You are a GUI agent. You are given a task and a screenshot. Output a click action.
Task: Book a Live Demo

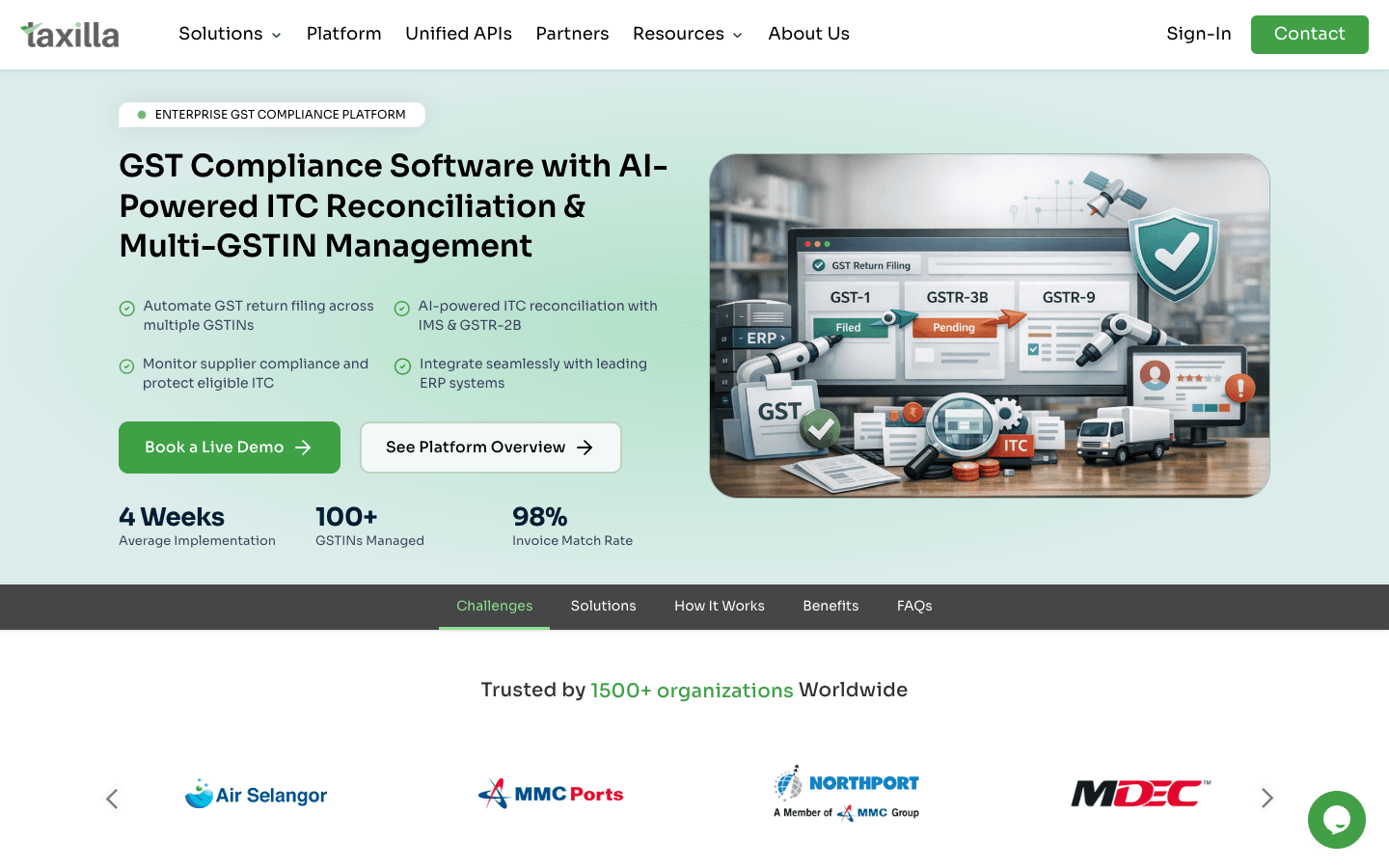pos(230,448)
